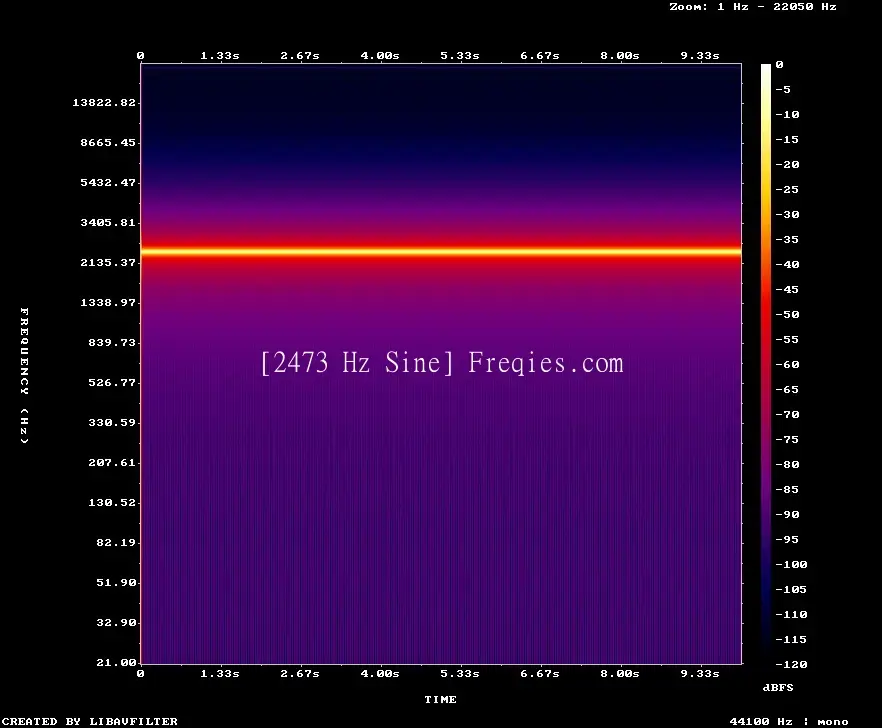
Task: Click the dBFS color gradient bar
Action: coord(766,364)
